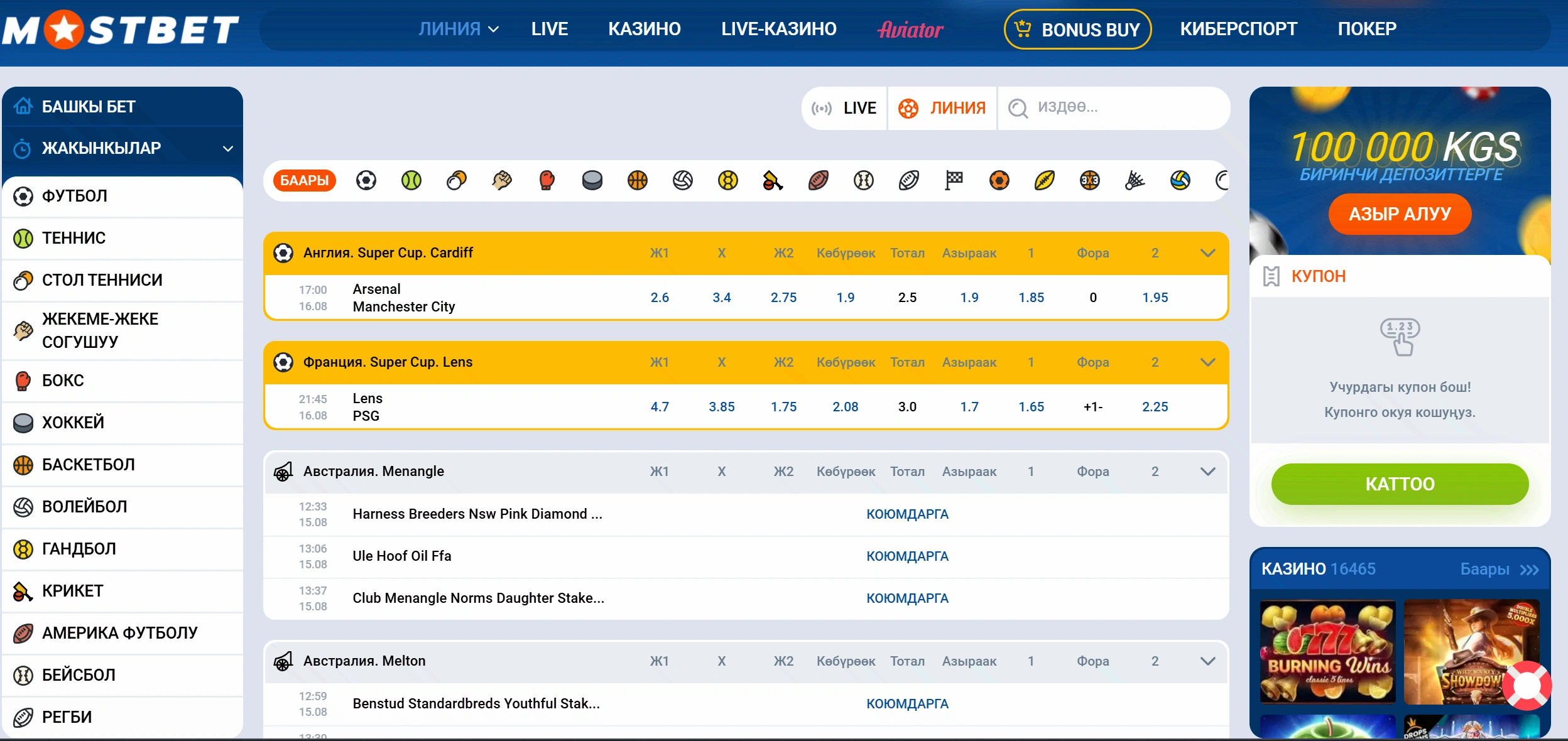This screenshot has height=741, width=1568.
Task: Click the BONUS BUY button
Action: (x=1077, y=30)
